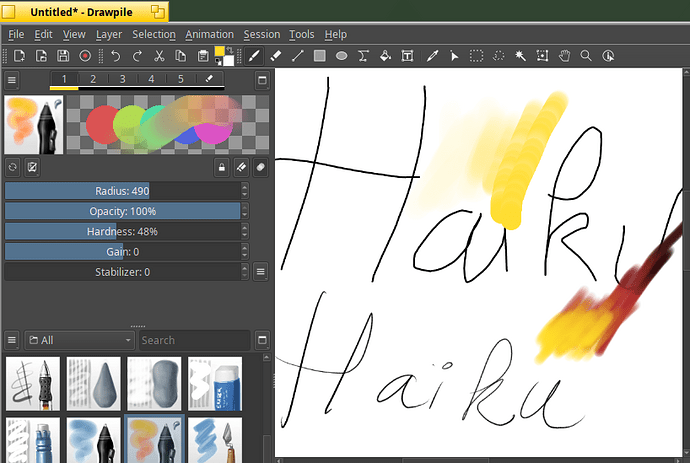This screenshot has width=690, height=463.
Task: Open the stabilizer options menu
Action: 261,272
